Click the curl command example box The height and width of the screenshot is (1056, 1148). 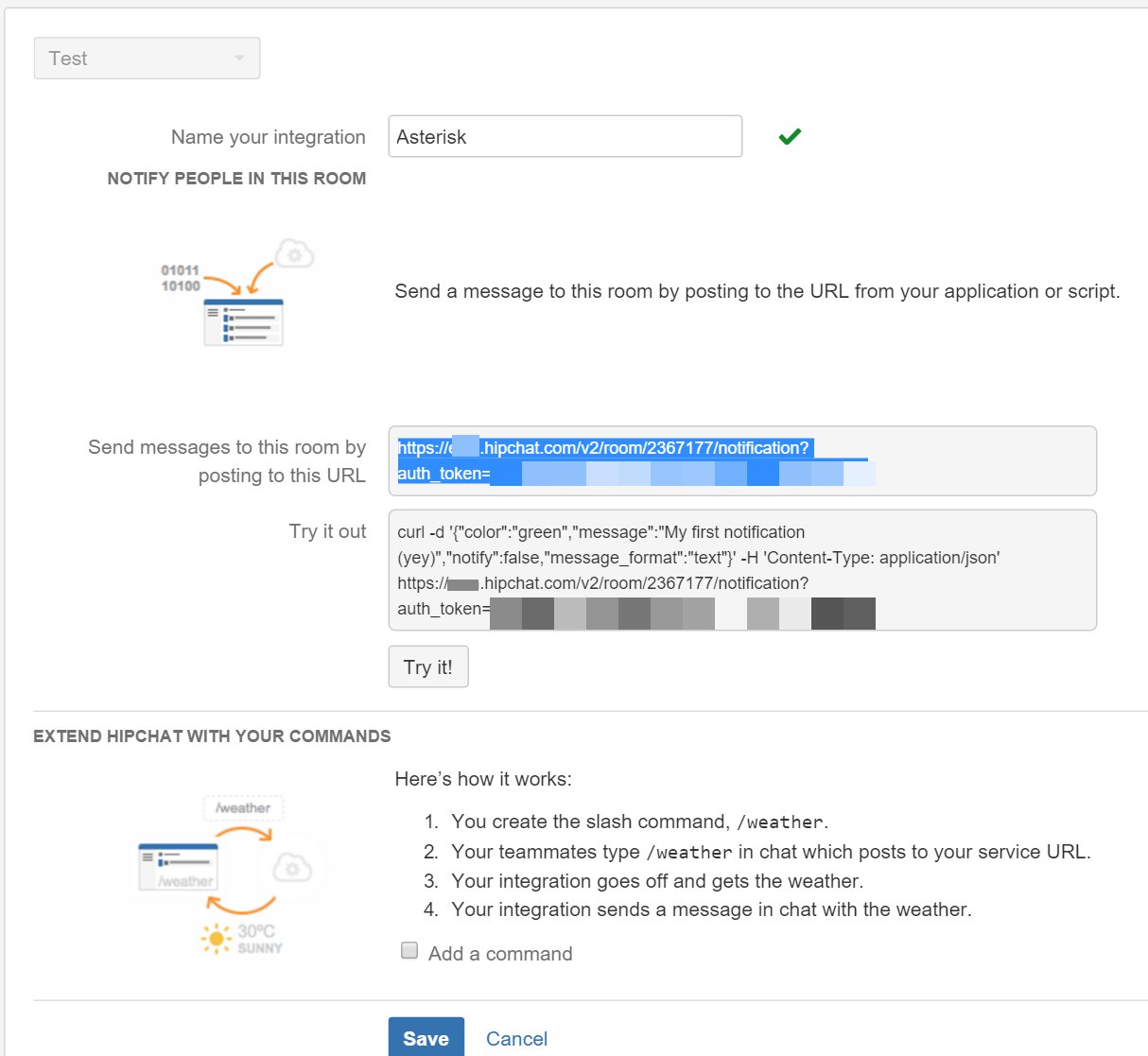click(742, 570)
